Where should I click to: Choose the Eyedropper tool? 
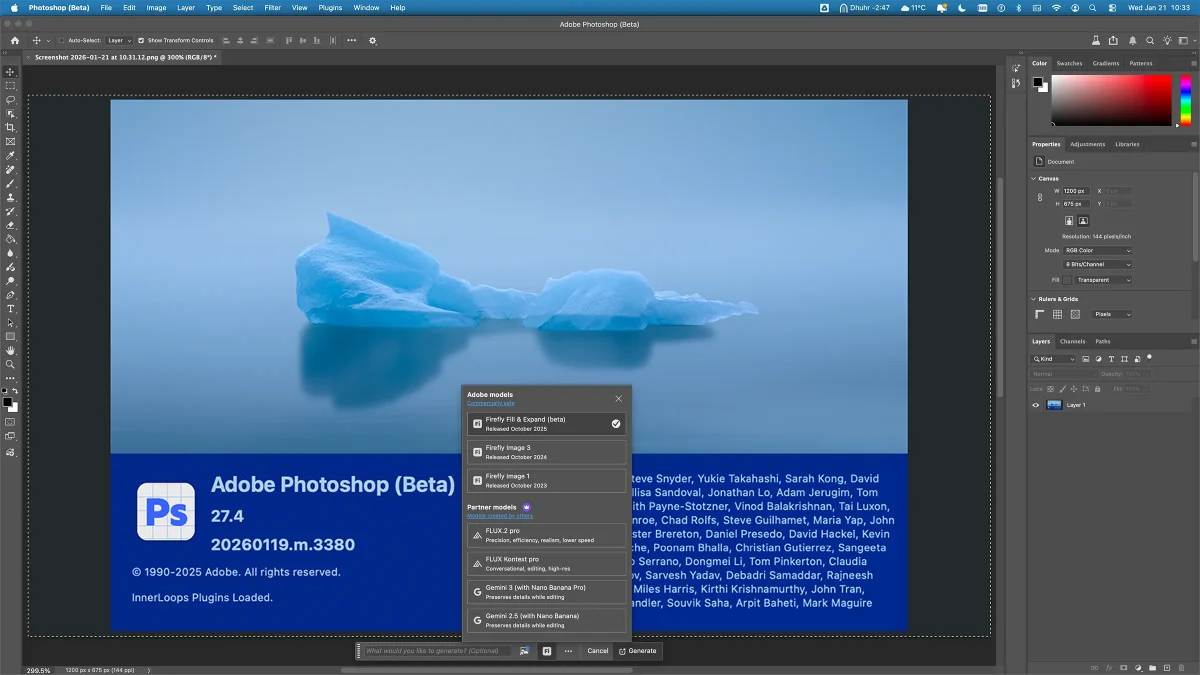(x=11, y=156)
